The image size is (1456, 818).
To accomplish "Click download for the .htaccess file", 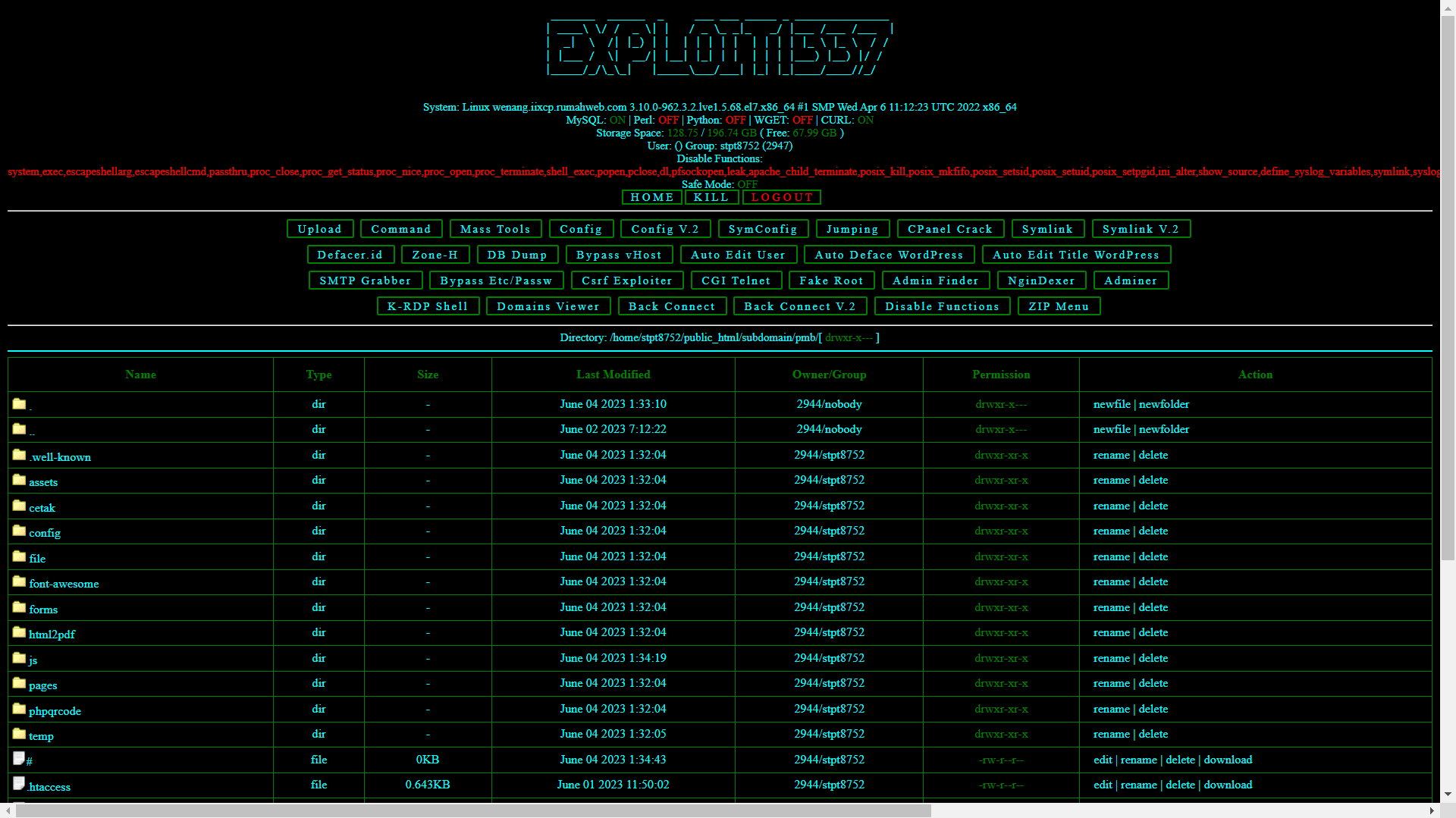I will (x=1228, y=785).
